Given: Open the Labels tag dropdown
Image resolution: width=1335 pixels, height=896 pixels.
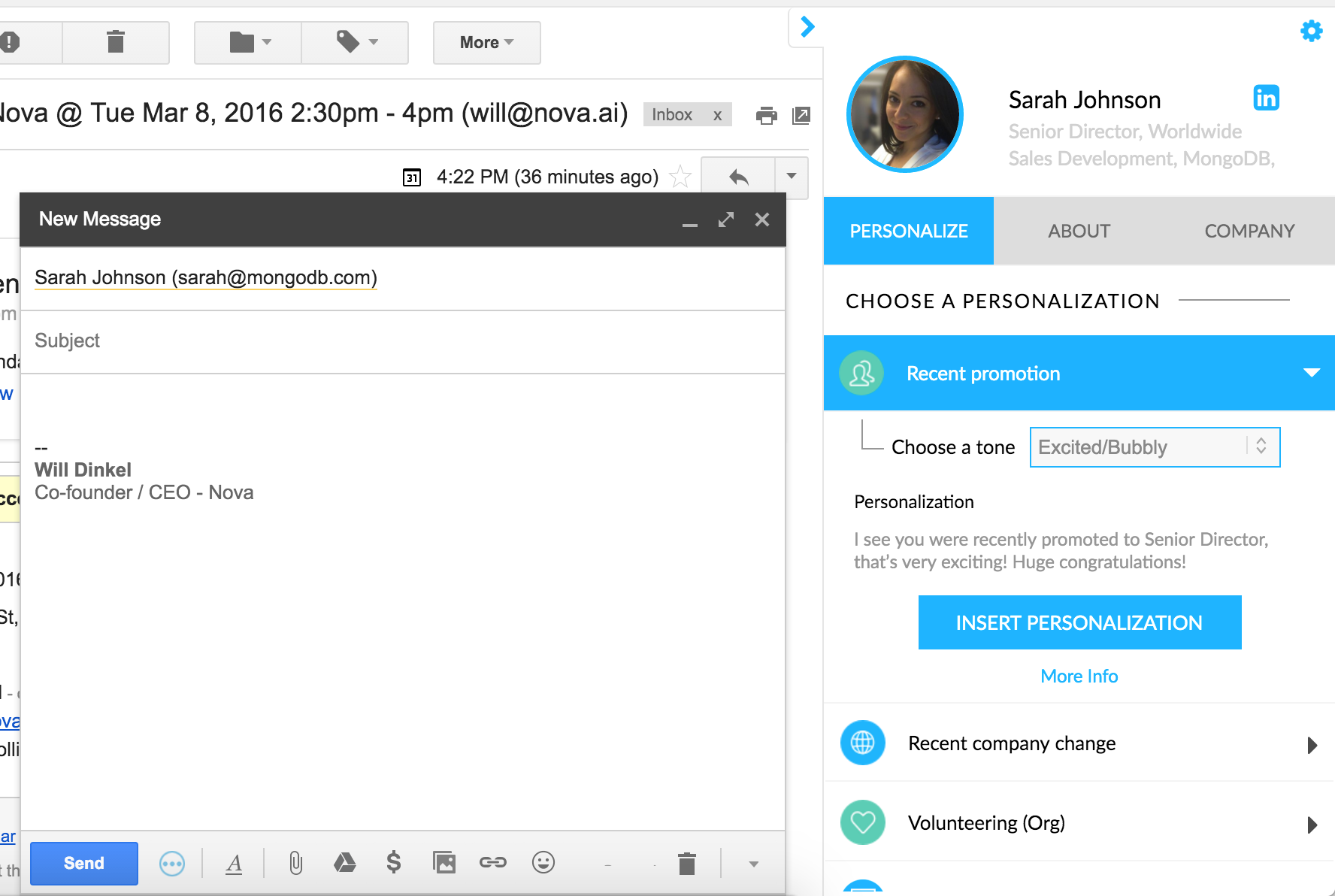Looking at the screenshot, I should pyautogui.click(x=356, y=42).
